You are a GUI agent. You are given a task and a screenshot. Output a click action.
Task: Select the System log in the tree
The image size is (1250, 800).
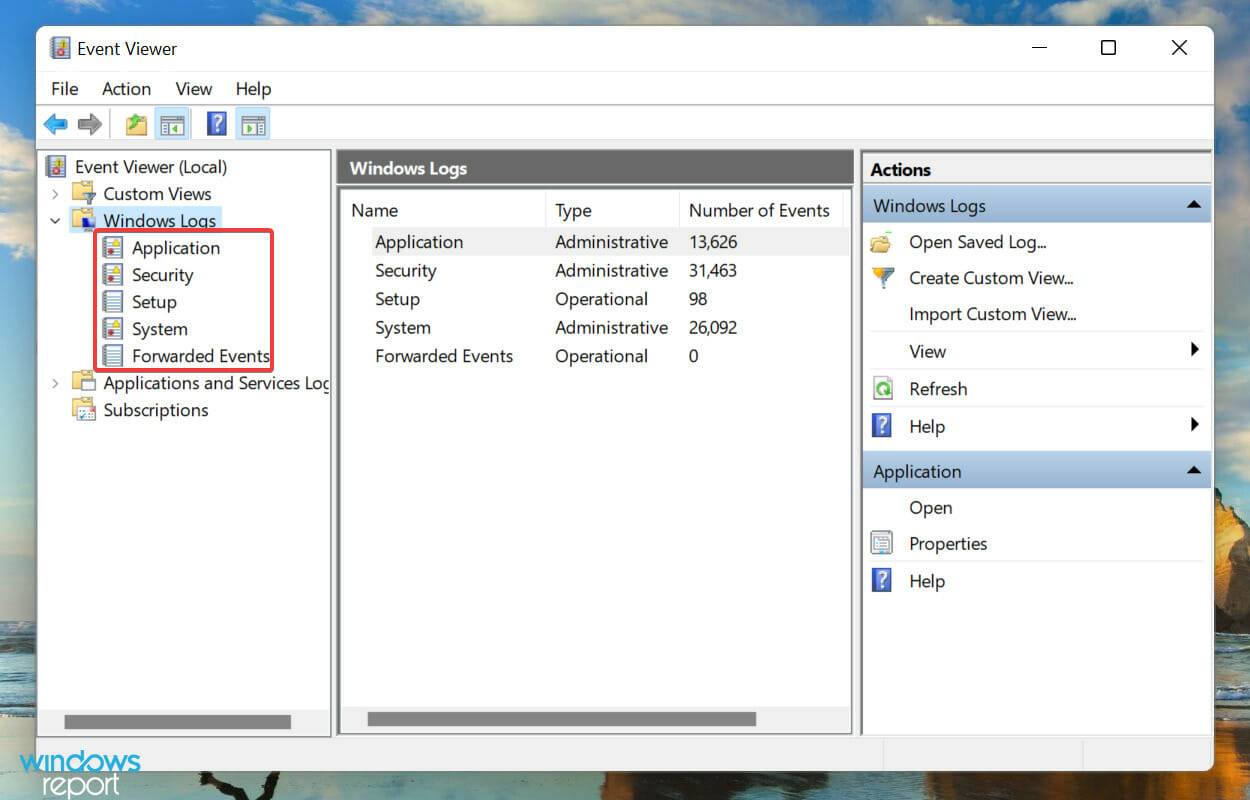coord(160,328)
